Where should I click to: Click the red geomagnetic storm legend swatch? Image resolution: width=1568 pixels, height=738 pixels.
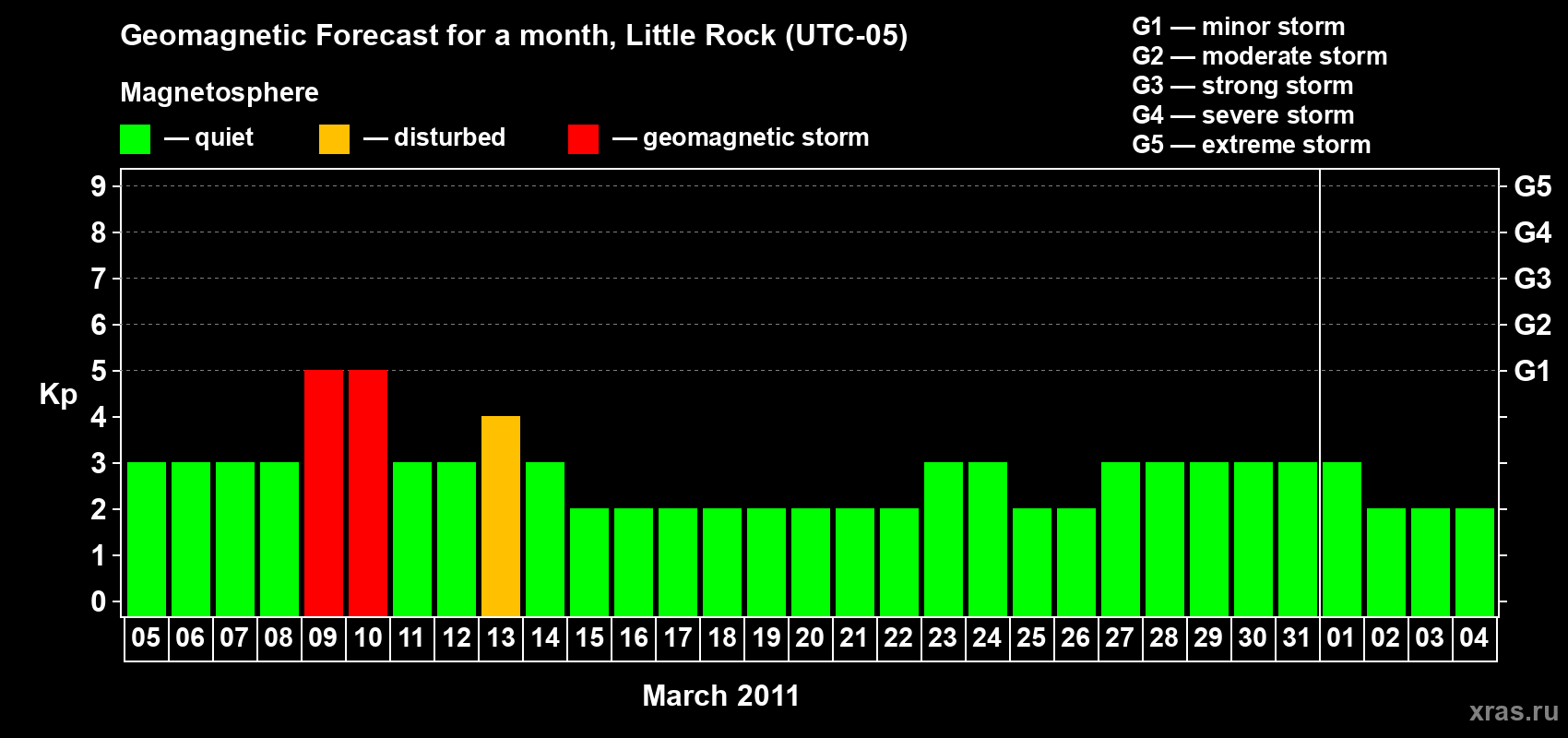[x=584, y=139]
